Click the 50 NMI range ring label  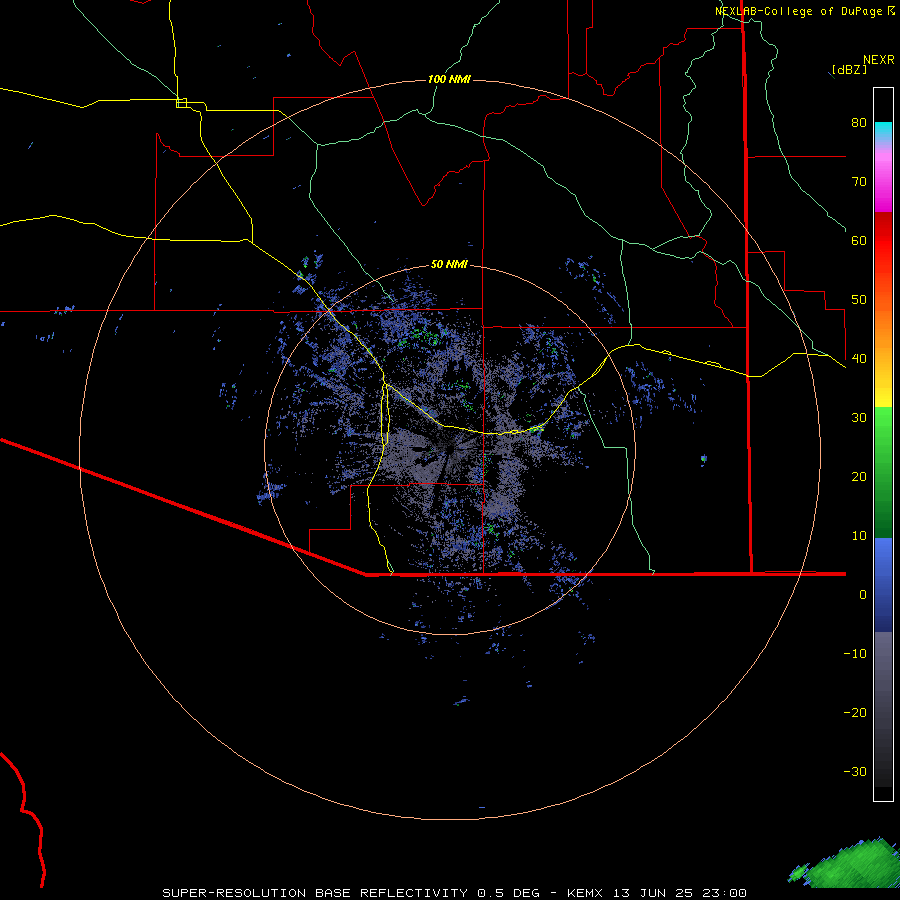pos(449,265)
